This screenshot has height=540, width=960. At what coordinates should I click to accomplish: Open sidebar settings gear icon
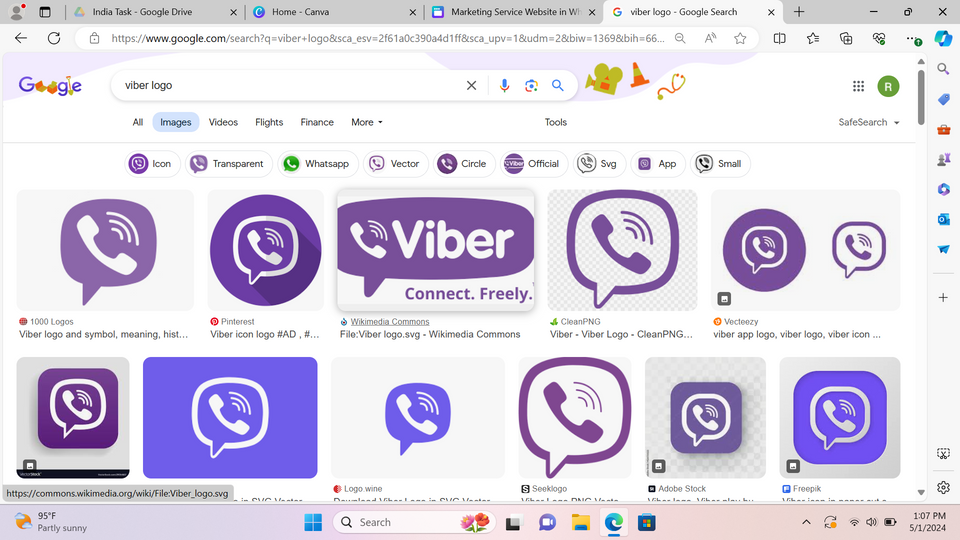[943, 487]
